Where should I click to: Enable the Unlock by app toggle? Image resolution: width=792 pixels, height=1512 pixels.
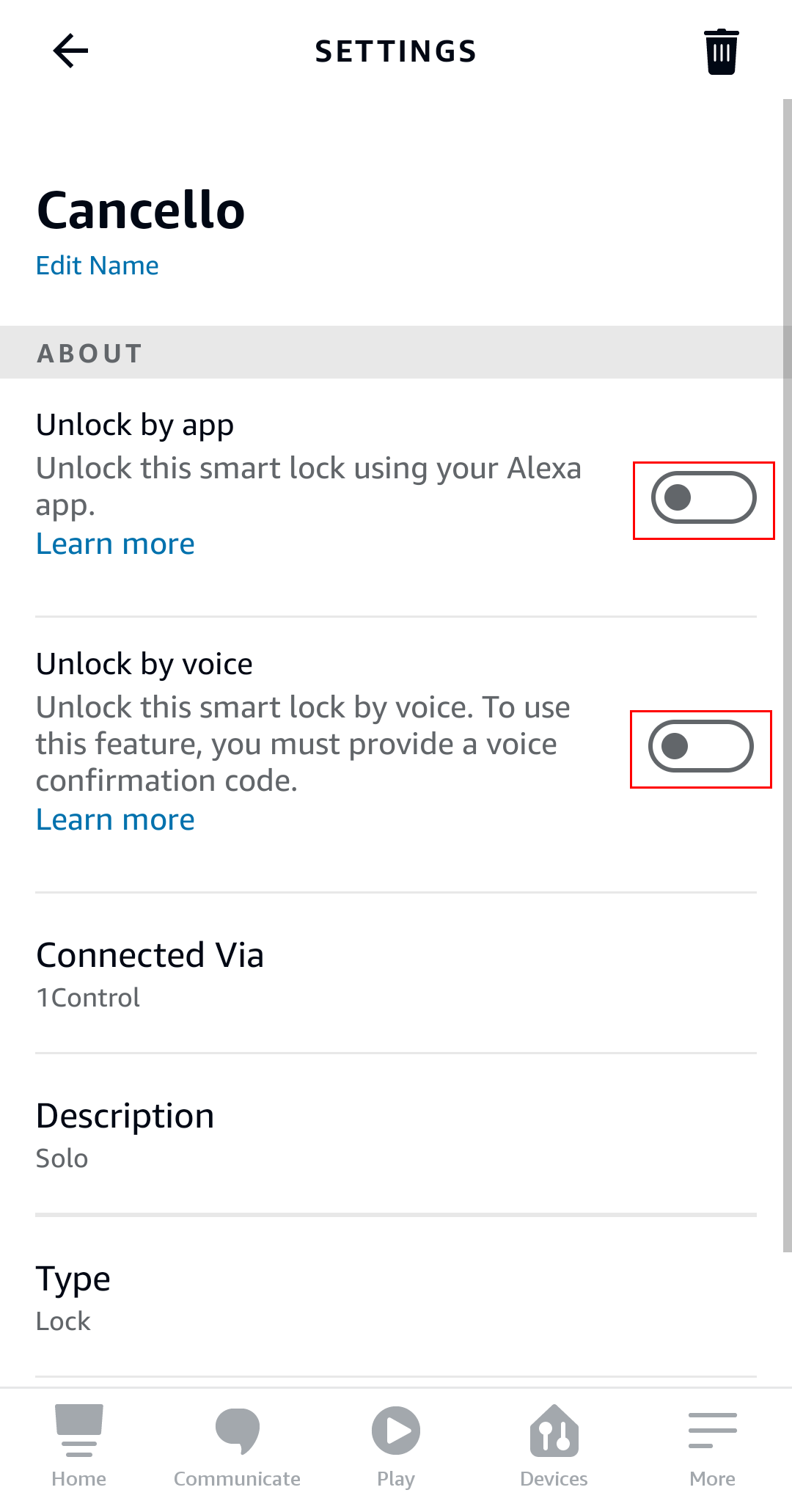[x=704, y=497]
